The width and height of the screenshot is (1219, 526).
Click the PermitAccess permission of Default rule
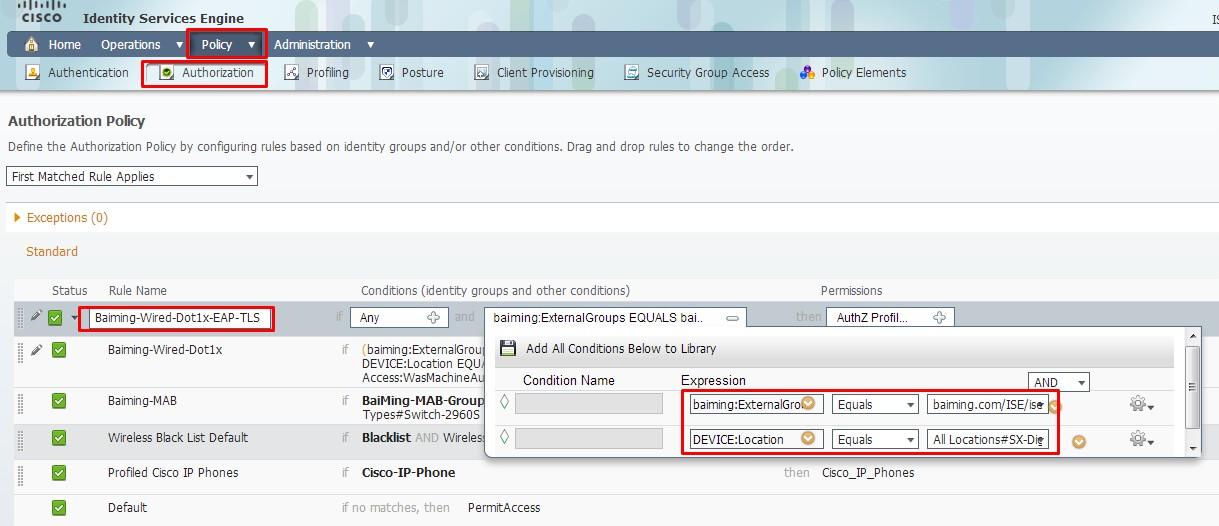point(504,508)
